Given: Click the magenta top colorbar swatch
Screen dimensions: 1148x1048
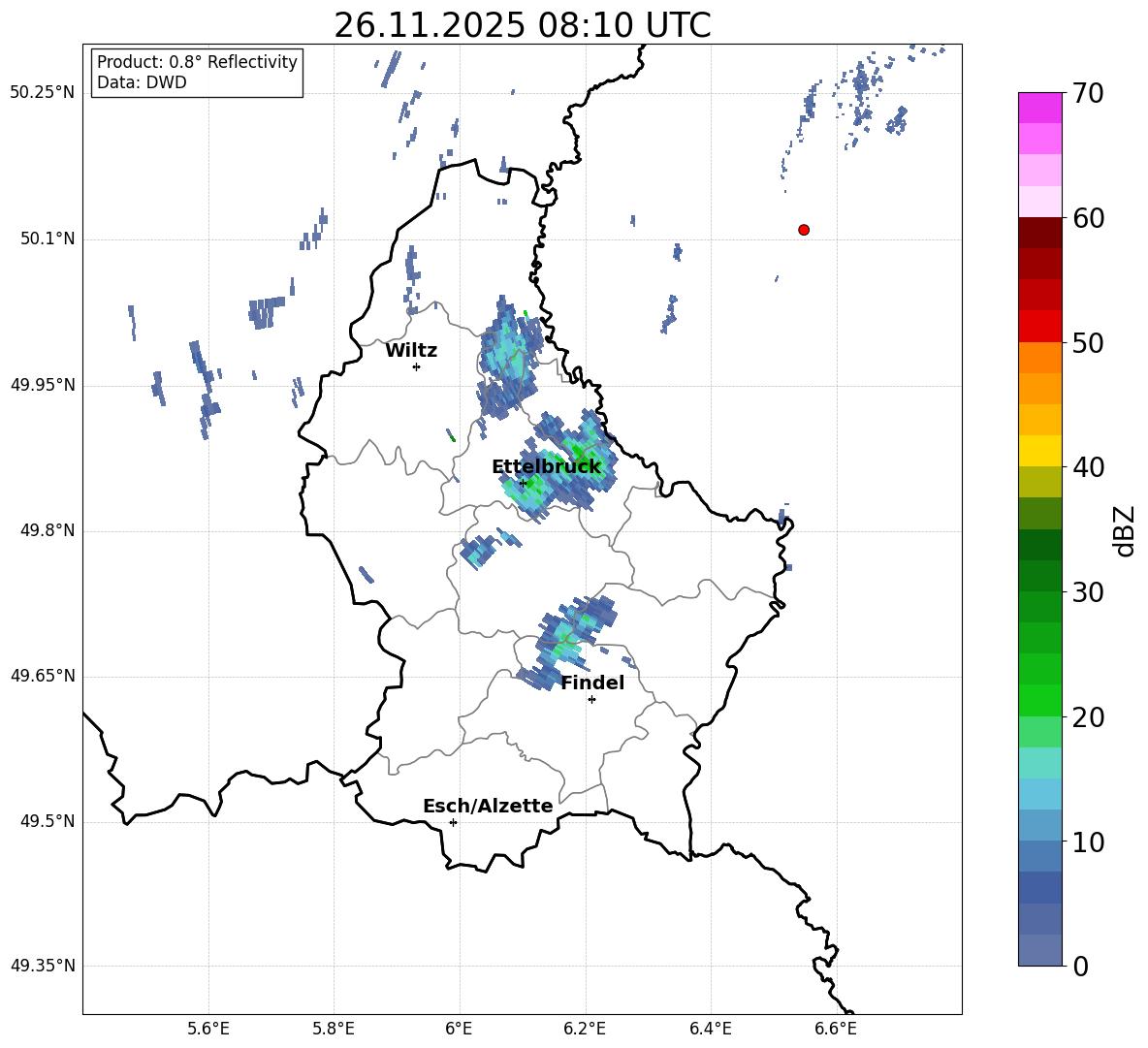Looking at the screenshot, I should pyautogui.click(x=1040, y=108).
